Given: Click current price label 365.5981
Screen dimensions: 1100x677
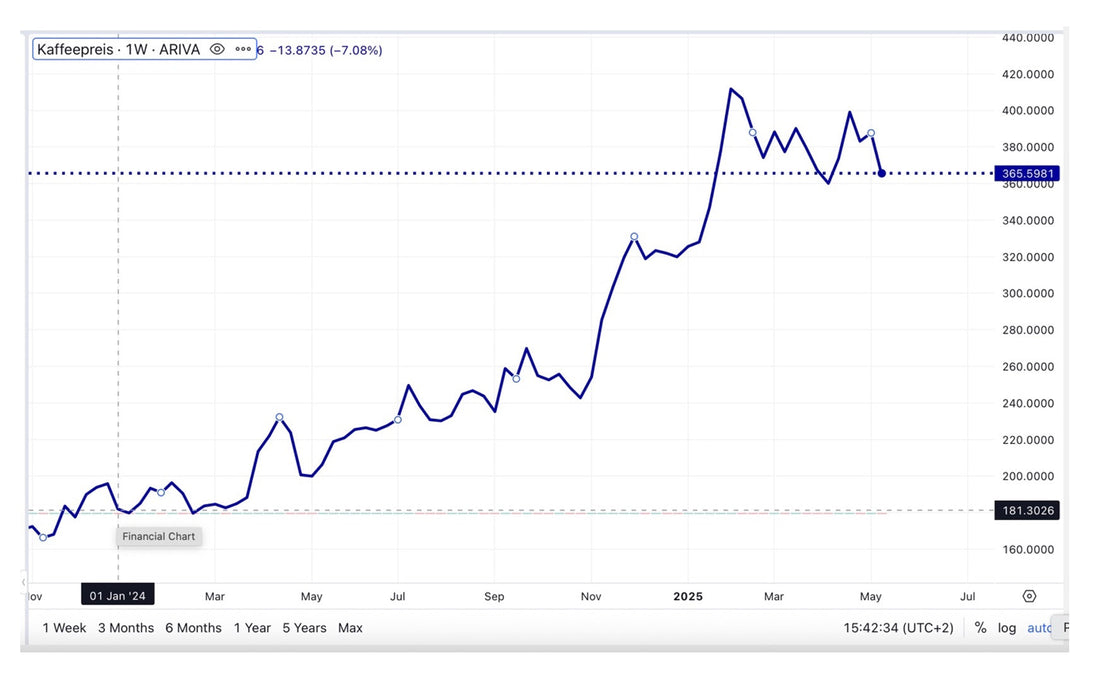Looking at the screenshot, I should click(x=1027, y=173).
